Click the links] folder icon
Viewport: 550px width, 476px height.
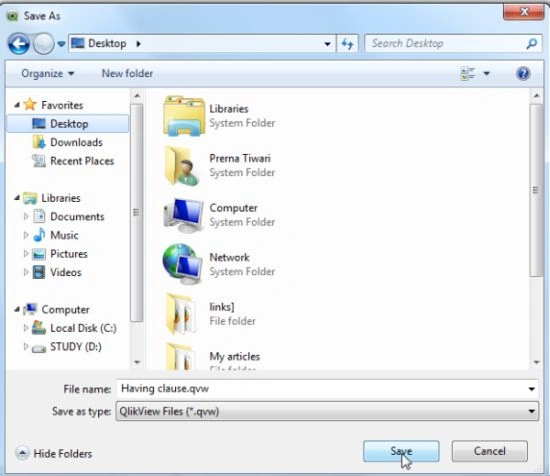pos(181,314)
